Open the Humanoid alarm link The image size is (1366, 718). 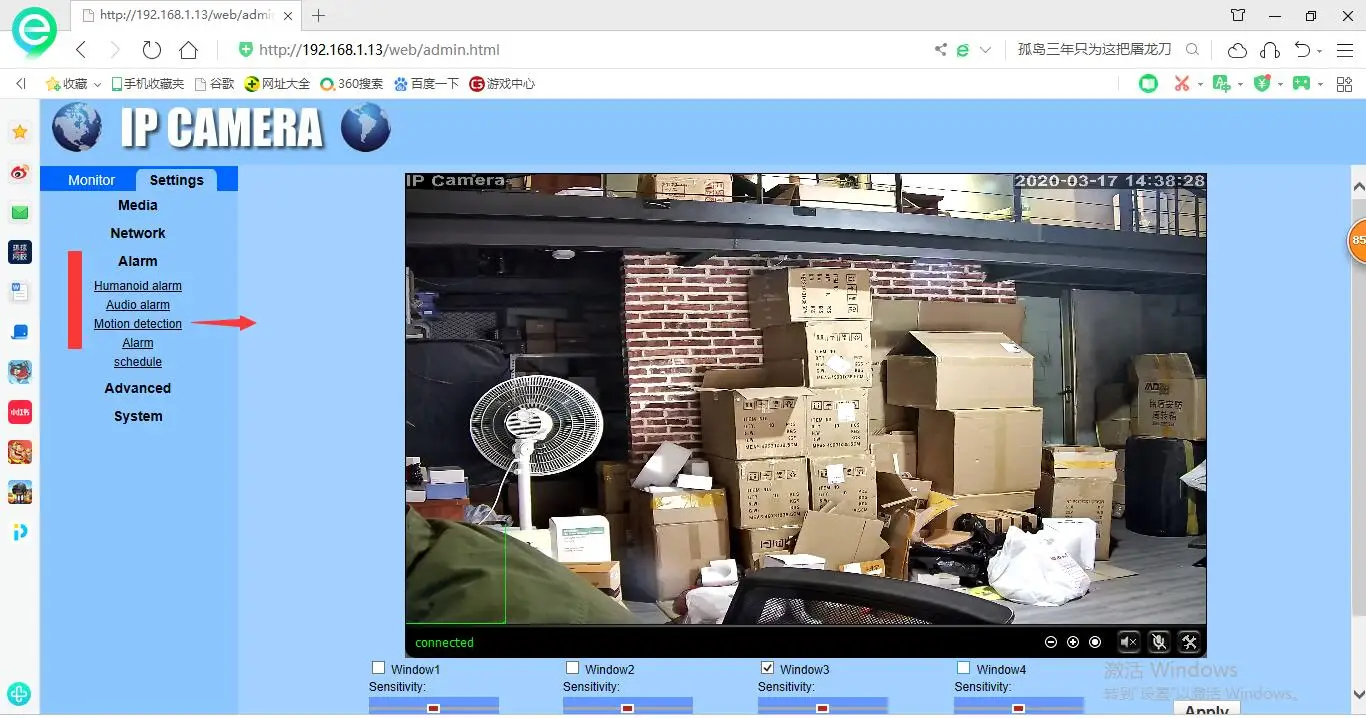(x=138, y=286)
